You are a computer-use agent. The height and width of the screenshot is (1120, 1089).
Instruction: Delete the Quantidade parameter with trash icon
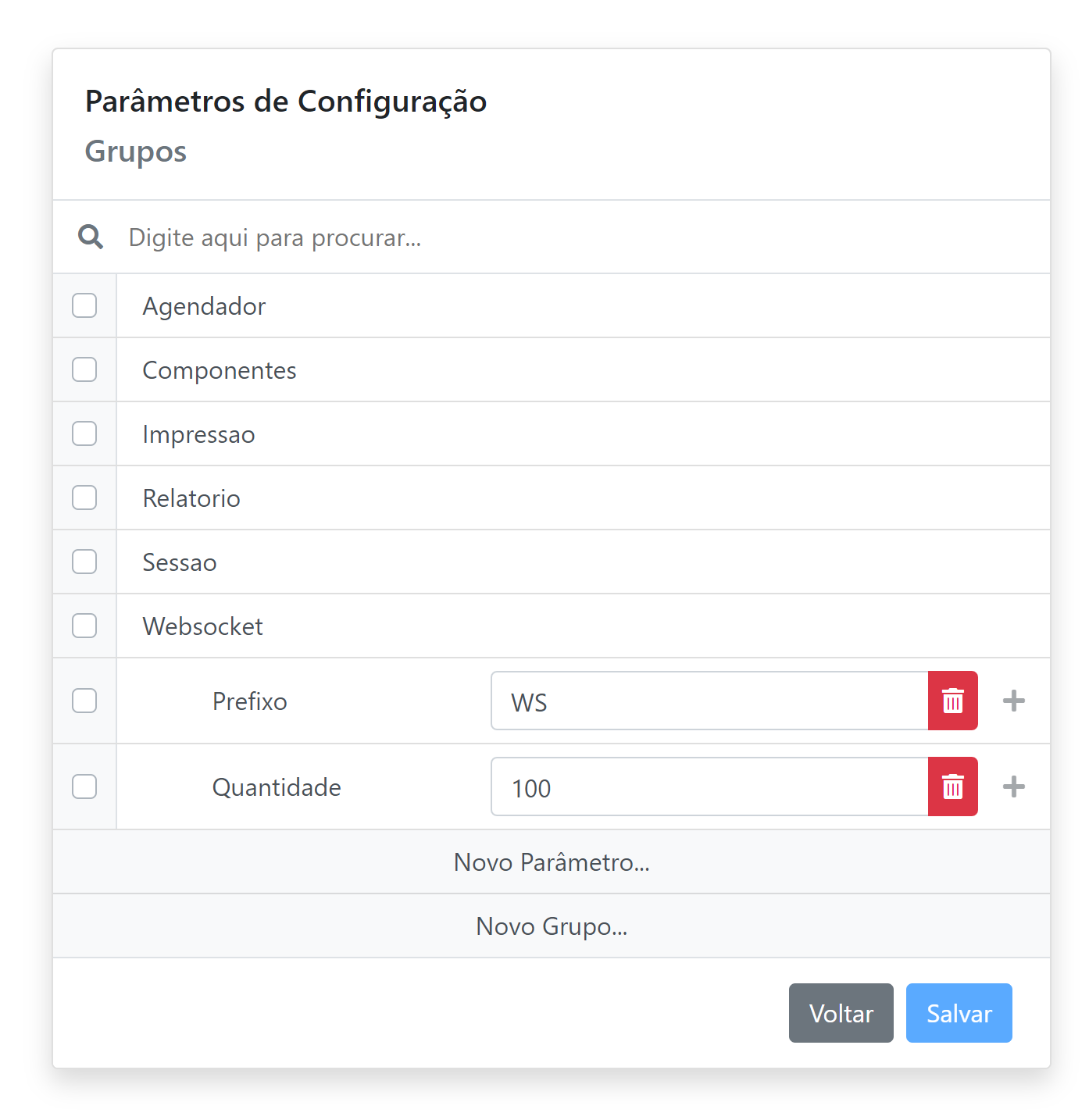pyautogui.click(x=952, y=786)
